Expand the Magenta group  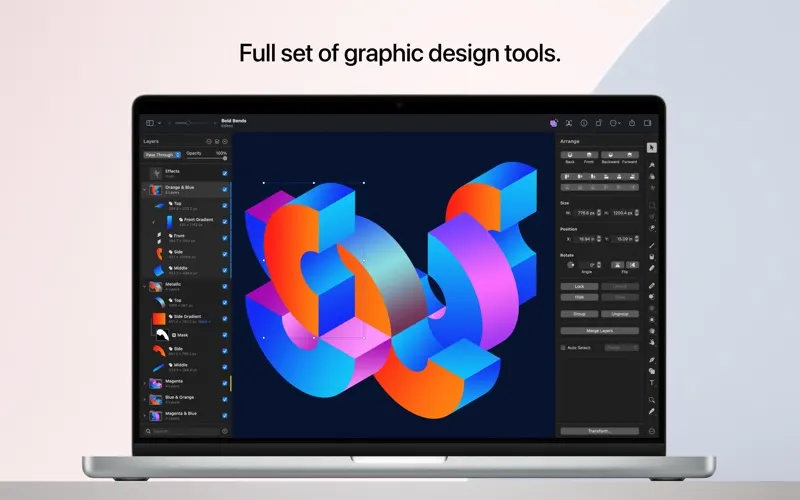point(144,384)
